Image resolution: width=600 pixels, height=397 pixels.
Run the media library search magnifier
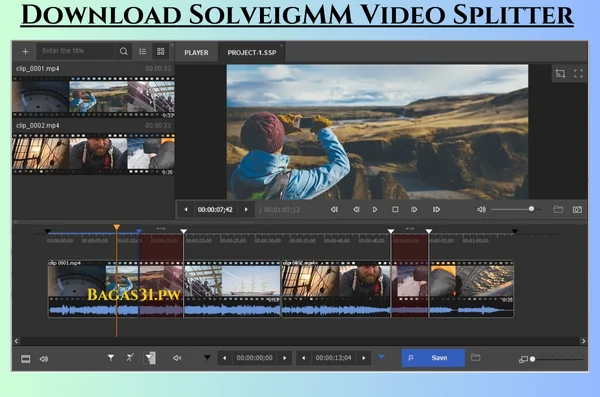click(124, 51)
